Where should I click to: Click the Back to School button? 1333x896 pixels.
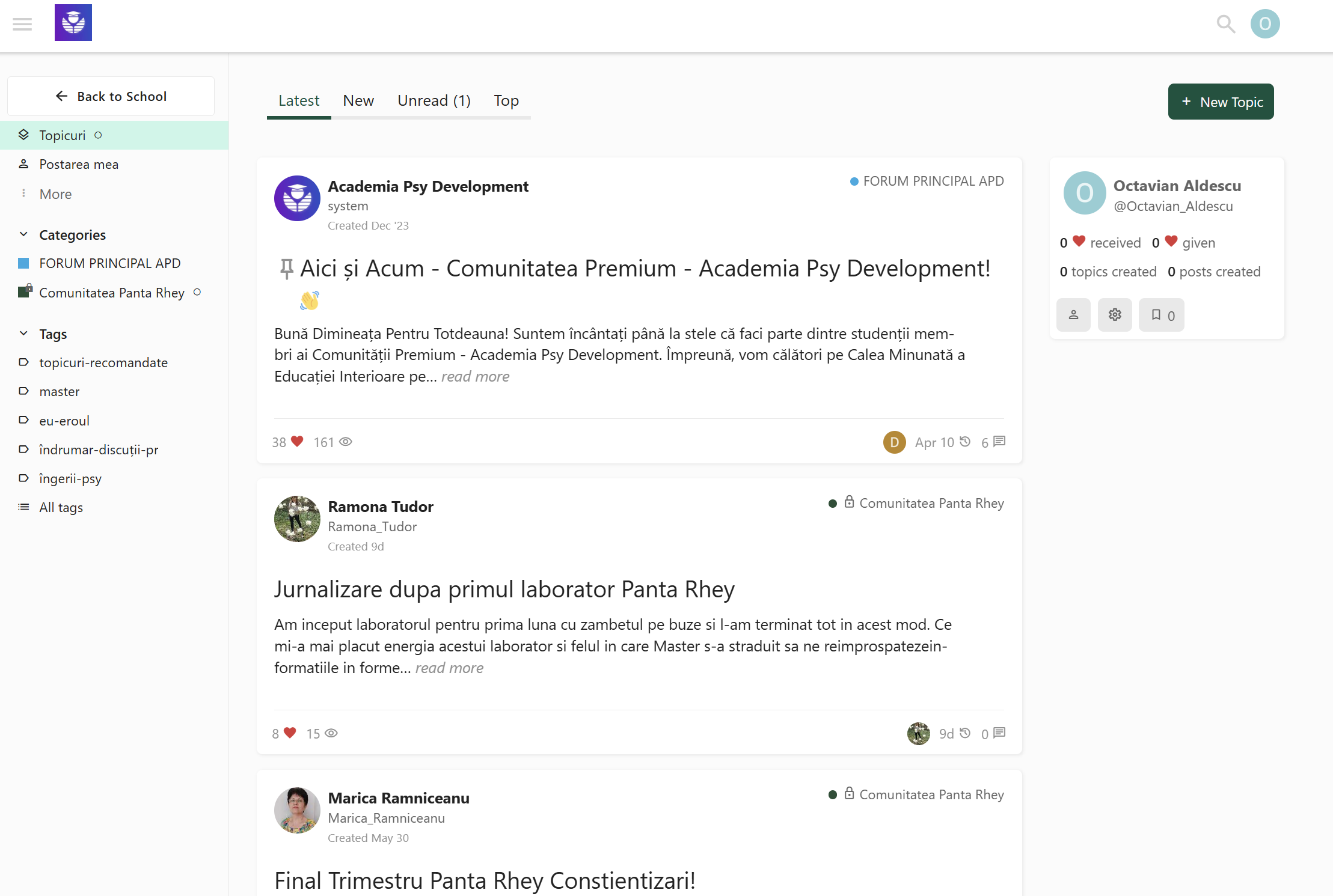tap(111, 96)
